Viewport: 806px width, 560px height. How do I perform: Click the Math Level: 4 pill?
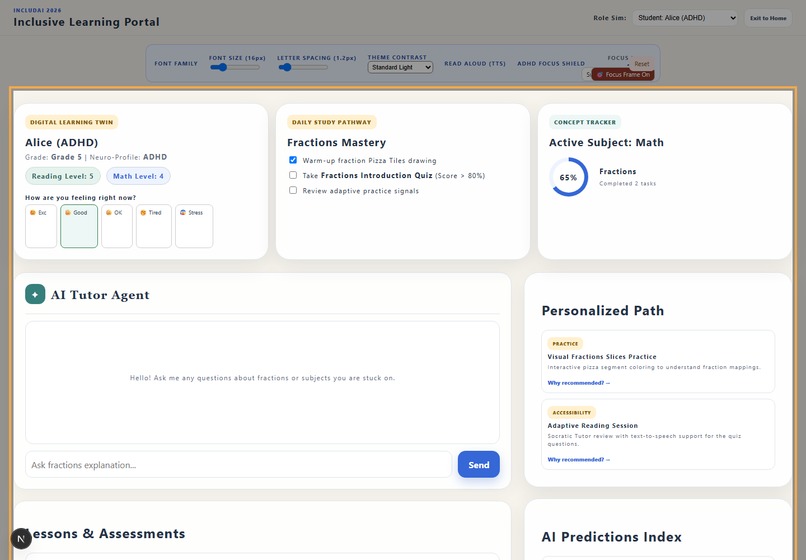click(138, 176)
